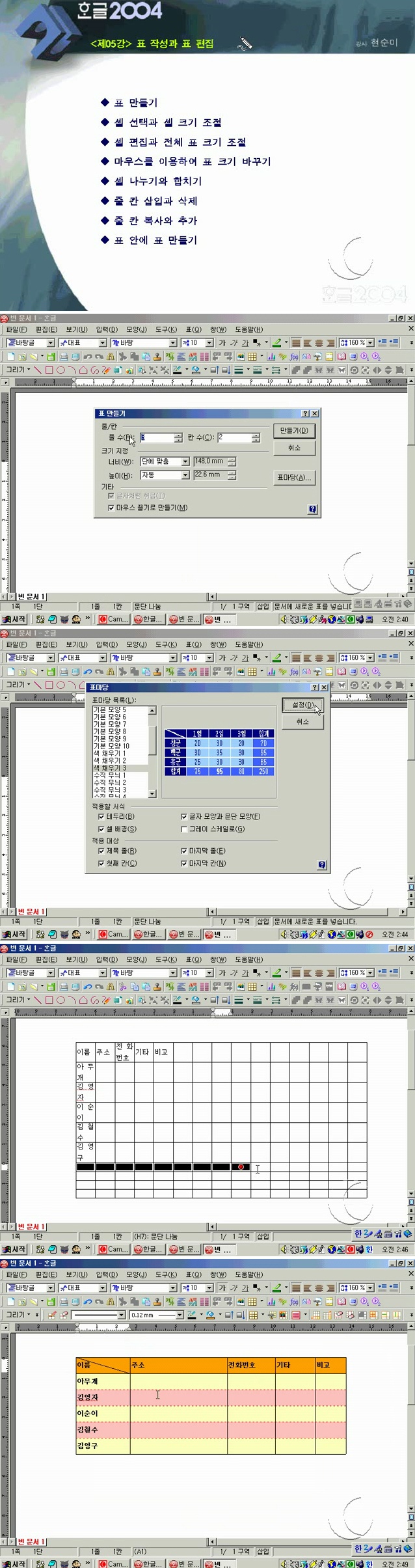Select 색 채우기 3 in 표마당 목록
Image resolution: width=415 pixels, height=1568 pixels.
click(x=120, y=768)
